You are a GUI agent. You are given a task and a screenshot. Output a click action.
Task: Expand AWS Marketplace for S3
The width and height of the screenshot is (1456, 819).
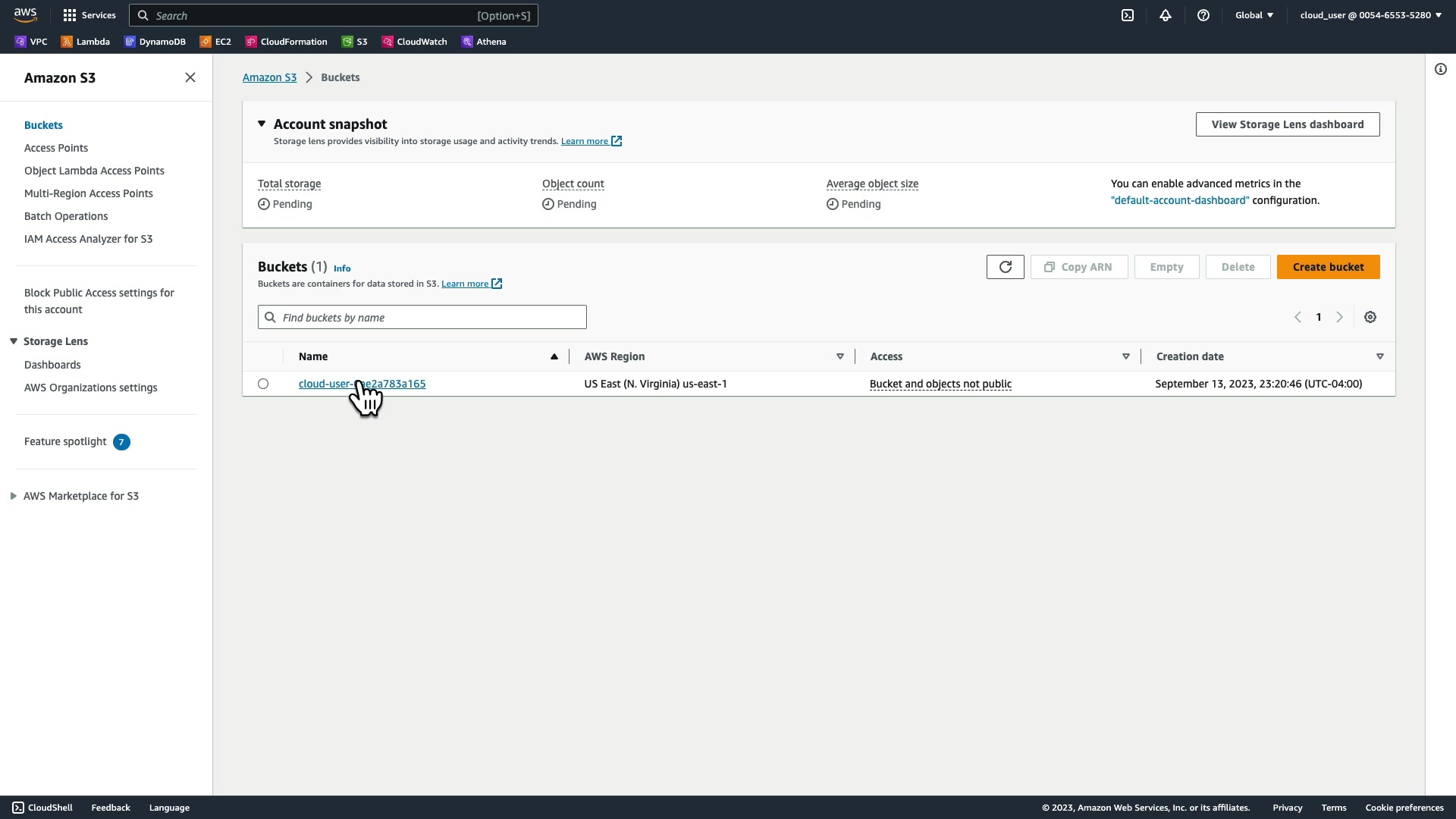tap(14, 496)
